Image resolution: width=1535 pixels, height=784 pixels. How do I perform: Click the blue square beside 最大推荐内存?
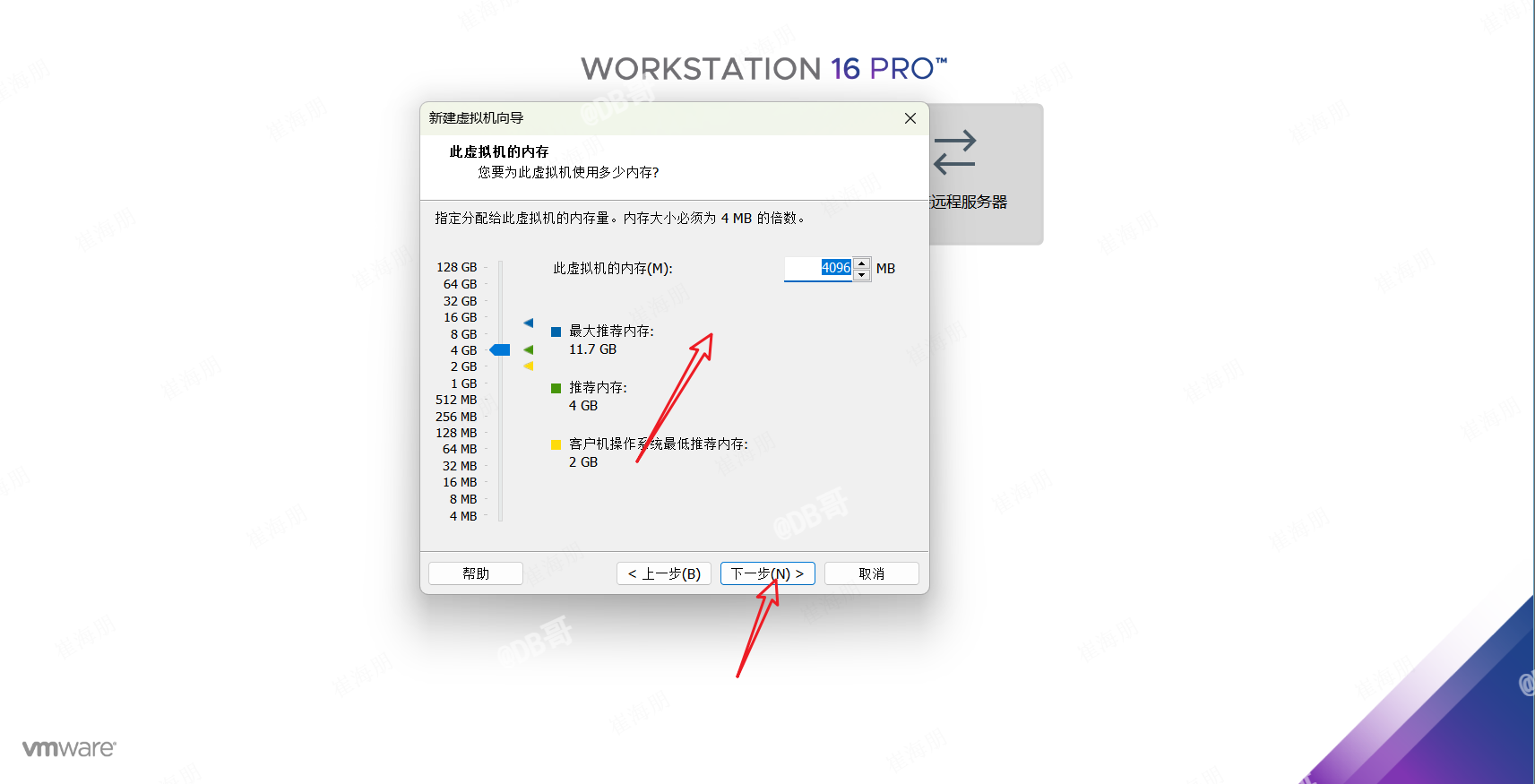click(x=556, y=332)
